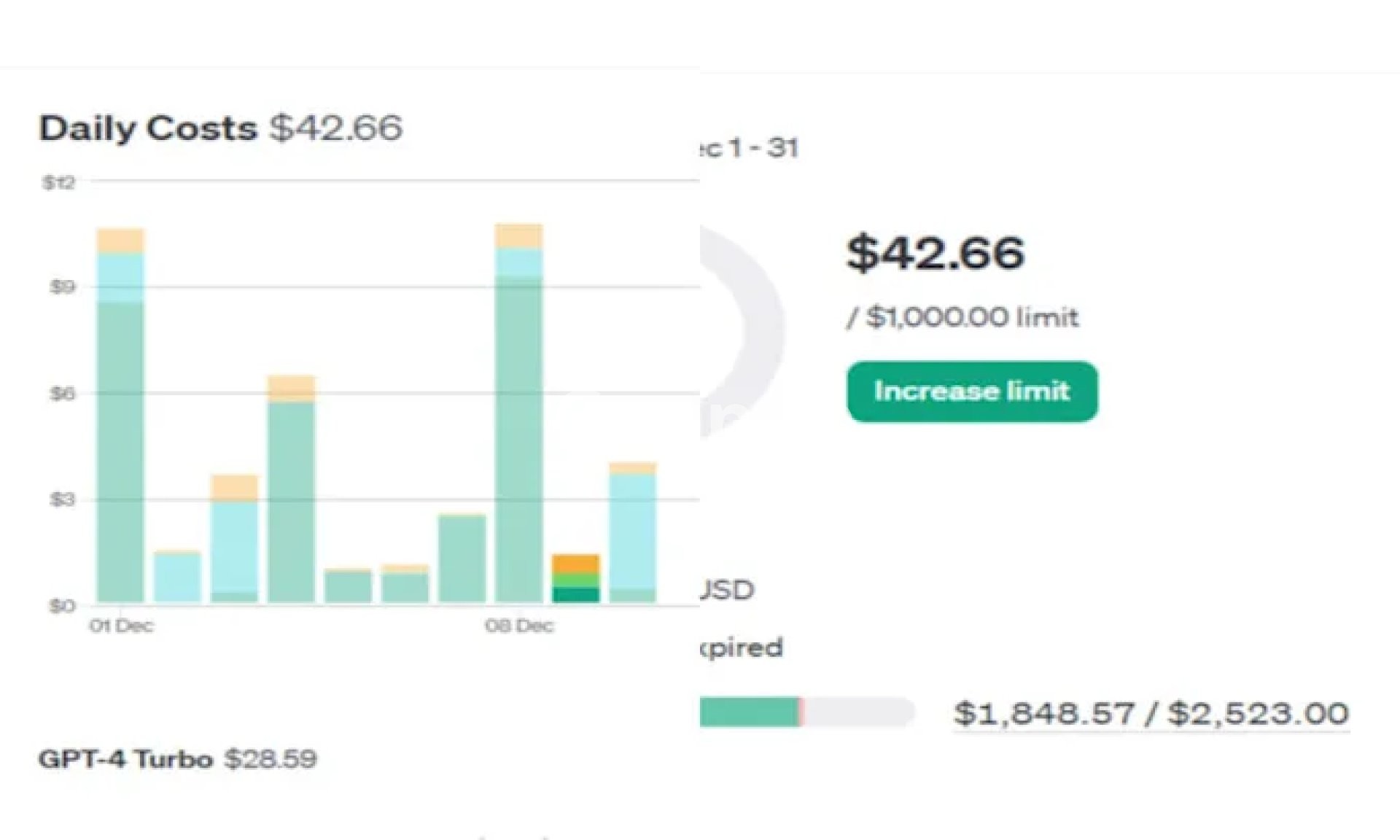Click the $1,000.00 limit text
The height and width of the screenshot is (840, 1400).
(962, 317)
